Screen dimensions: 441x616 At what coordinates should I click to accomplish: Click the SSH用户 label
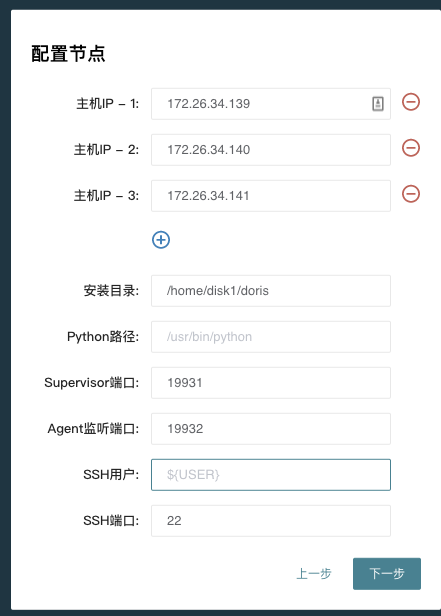click(x=111, y=475)
